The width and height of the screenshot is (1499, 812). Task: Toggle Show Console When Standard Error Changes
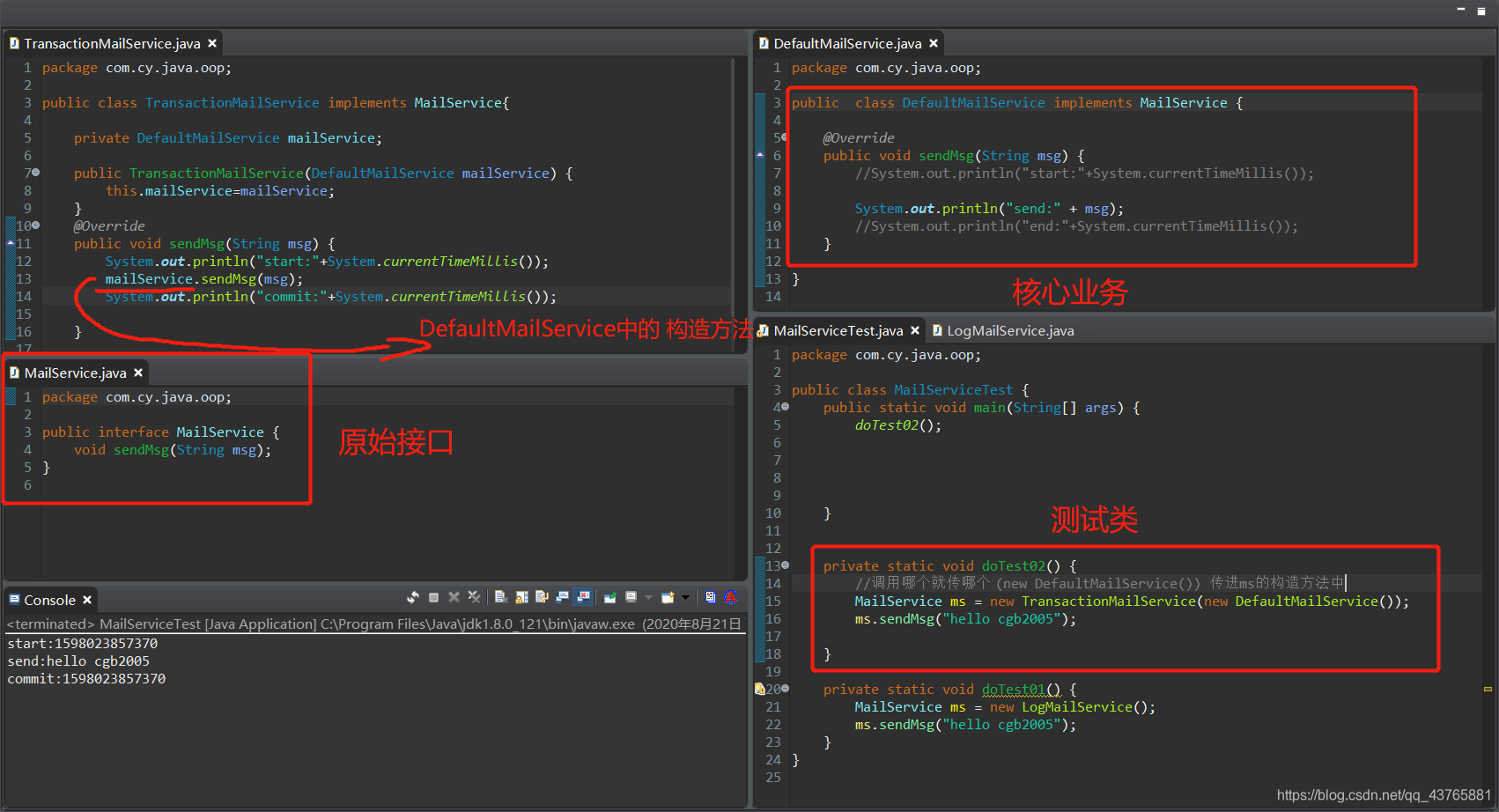582,597
